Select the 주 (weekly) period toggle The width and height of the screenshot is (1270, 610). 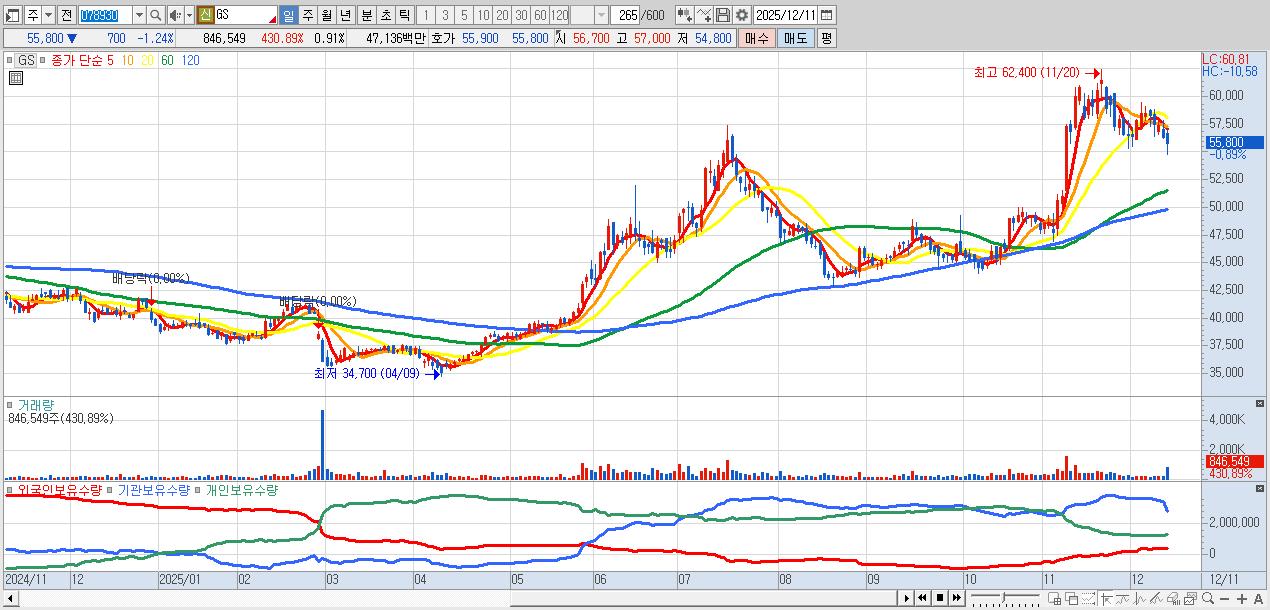(x=307, y=15)
